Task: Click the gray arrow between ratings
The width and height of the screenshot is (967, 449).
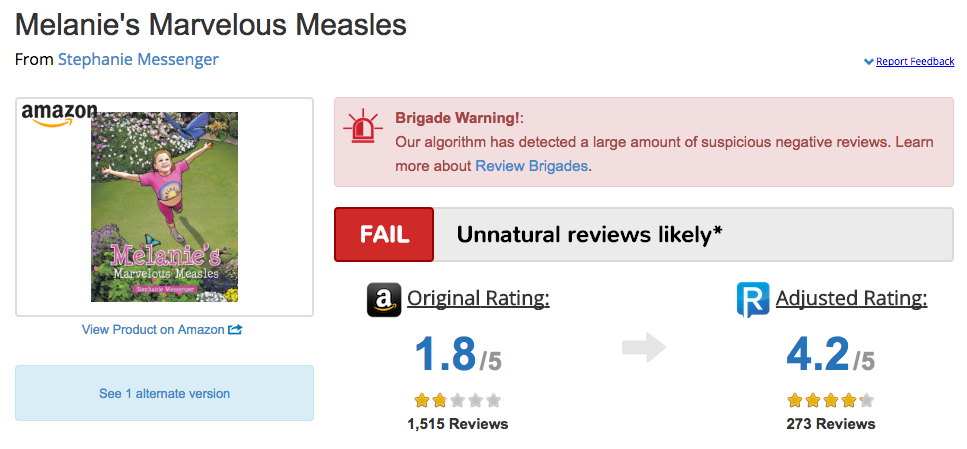Action: click(644, 348)
